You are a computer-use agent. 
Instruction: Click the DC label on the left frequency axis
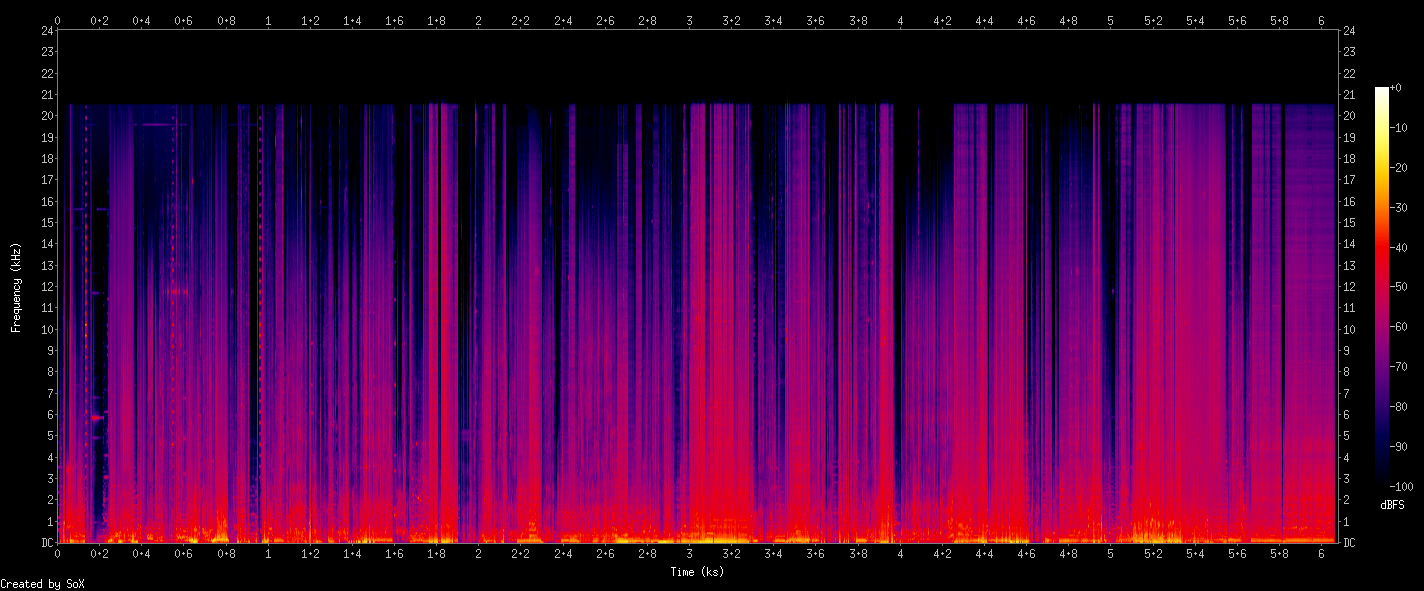pos(46,543)
